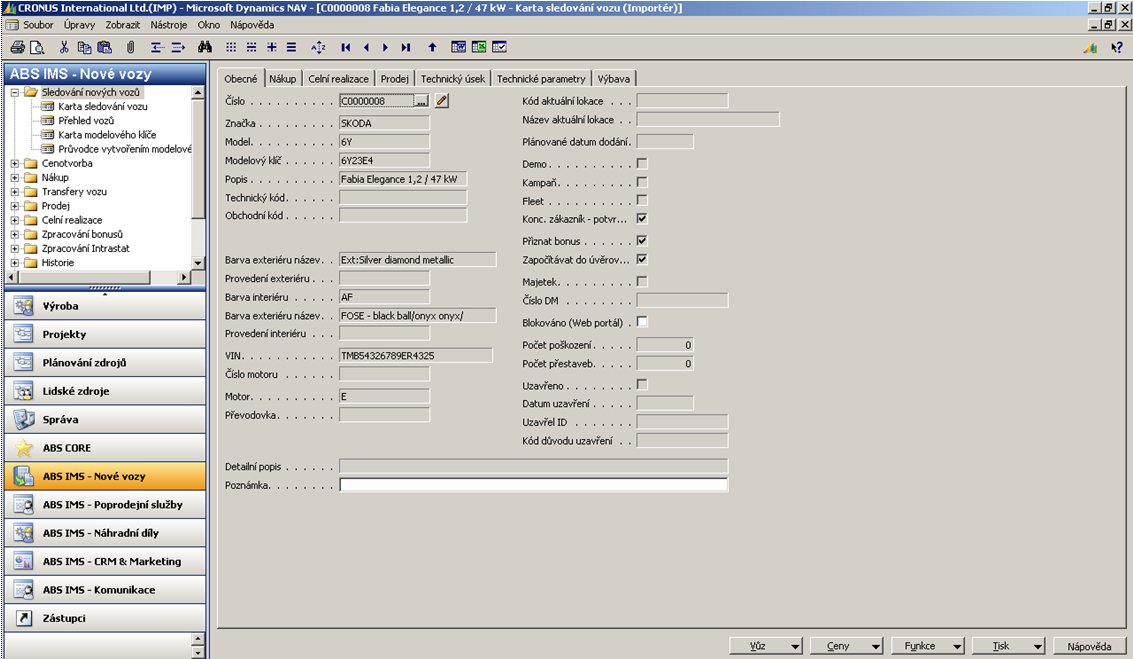Click the paperclip Links icon
The height and width of the screenshot is (659, 1133).
(x=131, y=48)
